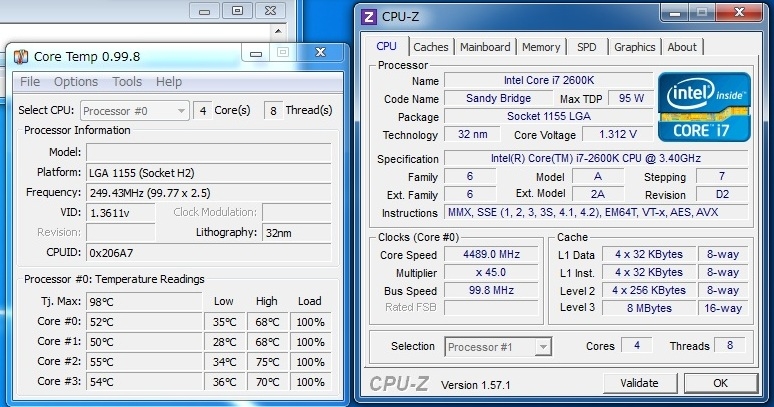
Task: Open the Help menu in Core Temp
Action: [169, 81]
